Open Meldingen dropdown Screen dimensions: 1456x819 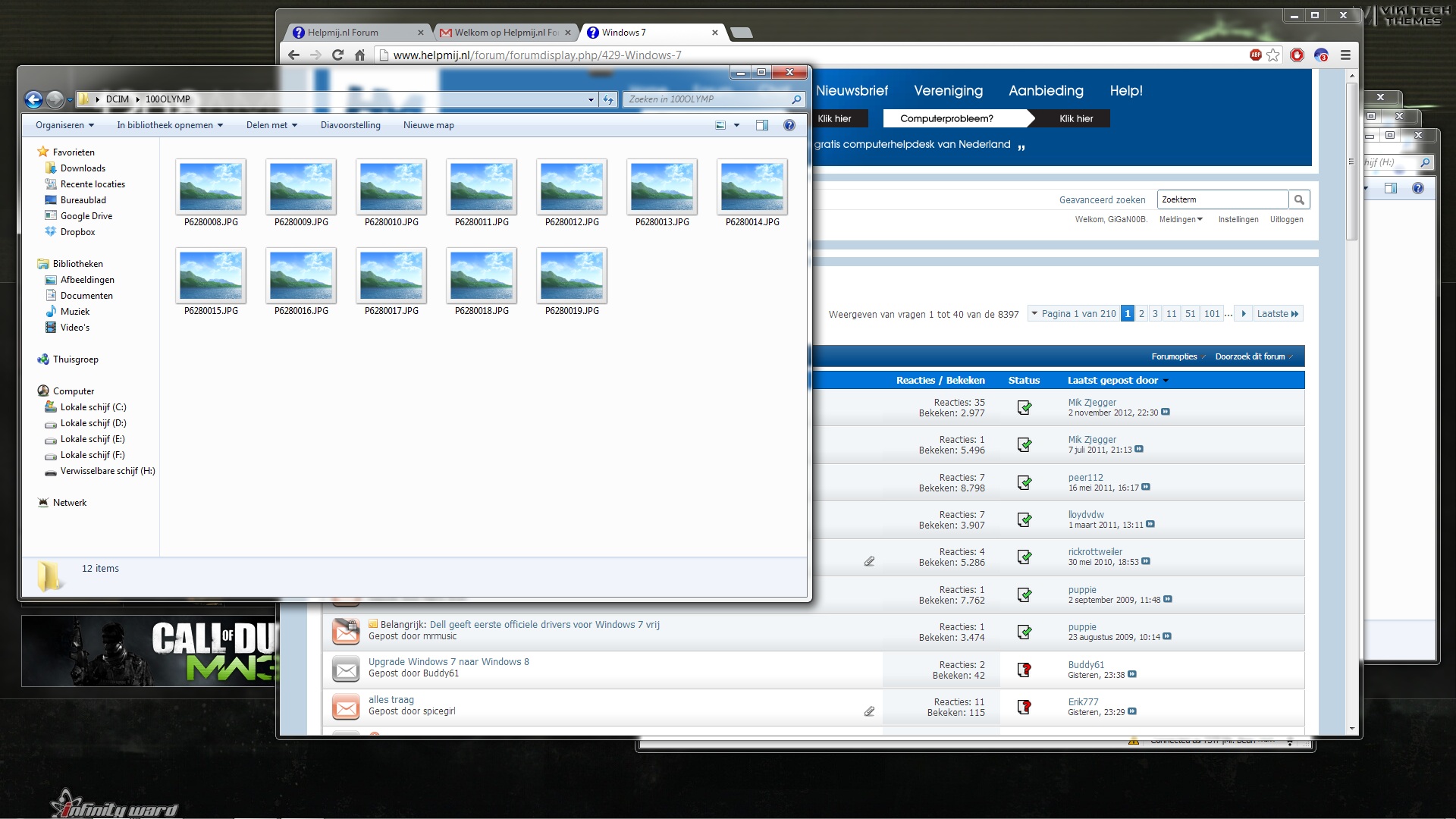point(1181,220)
